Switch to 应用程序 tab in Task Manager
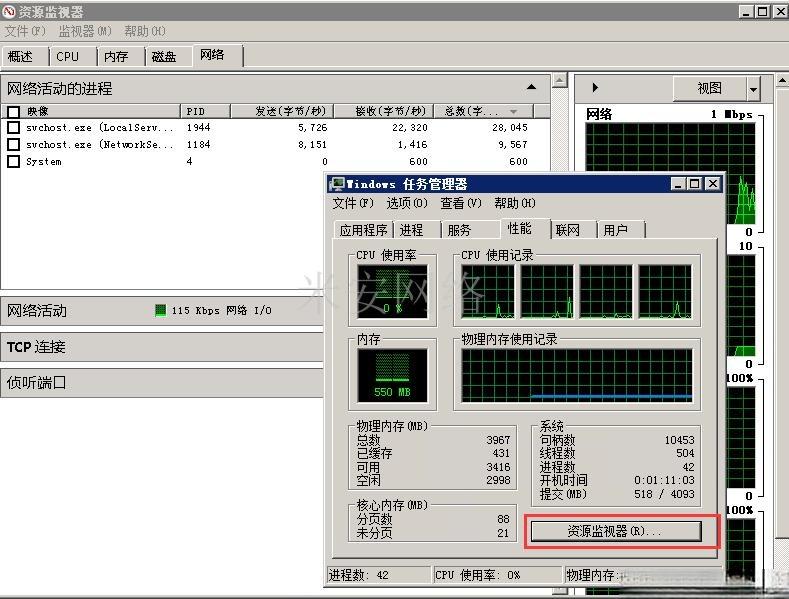Screen dimensions: 789x599 (363, 230)
